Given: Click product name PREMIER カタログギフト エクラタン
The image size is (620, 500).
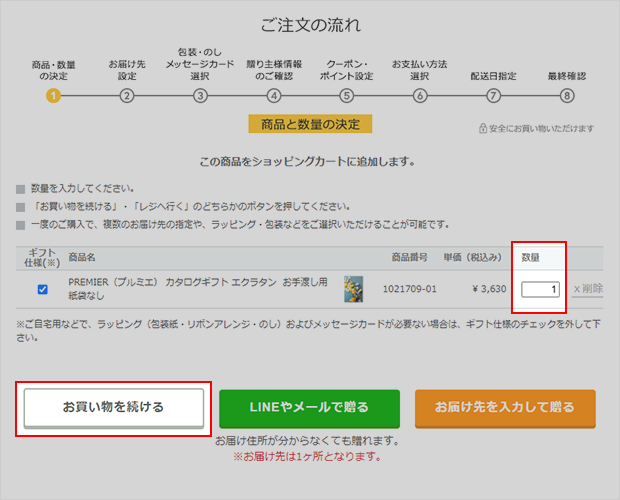Looking at the screenshot, I should pos(198,289).
